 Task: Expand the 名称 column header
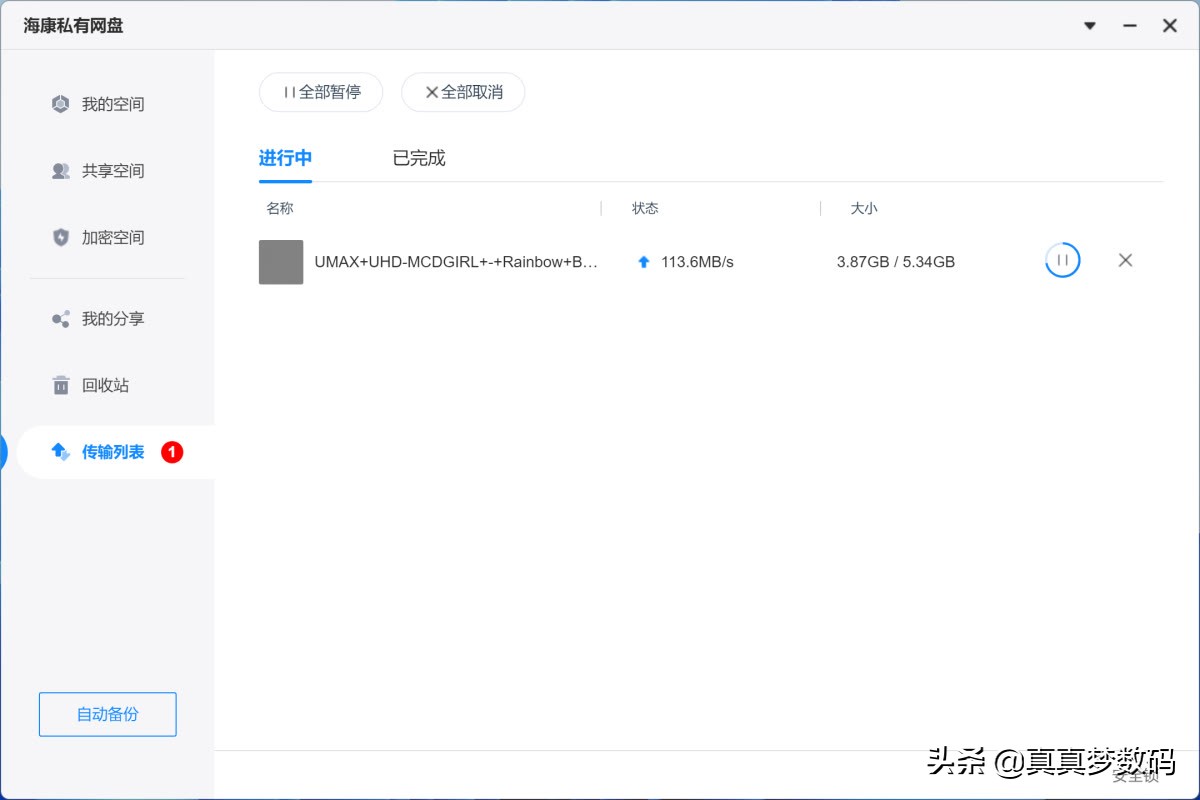[x=279, y=208]
